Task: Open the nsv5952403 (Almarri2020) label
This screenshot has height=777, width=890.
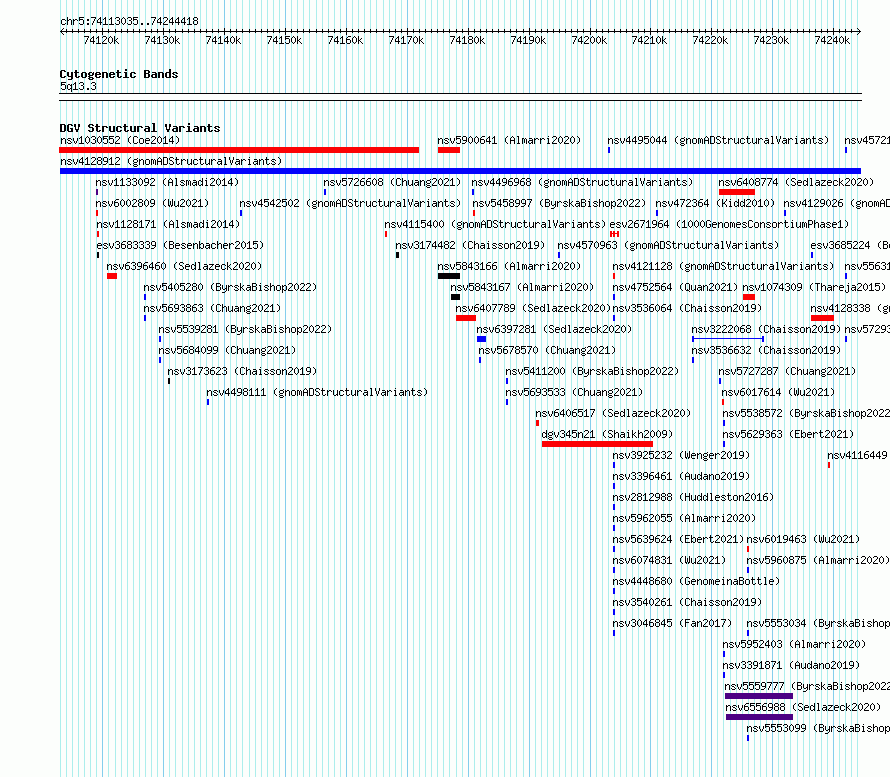Action: (794, 644)
